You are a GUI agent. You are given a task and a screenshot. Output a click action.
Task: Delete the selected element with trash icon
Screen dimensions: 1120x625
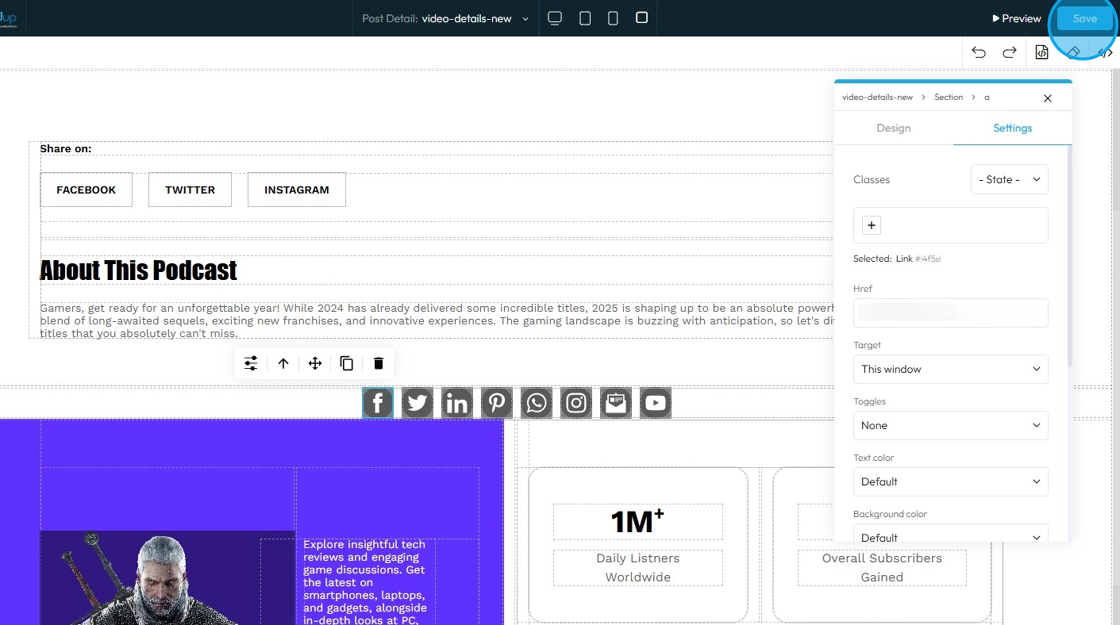pyautogui.click(x=379, y=364)
